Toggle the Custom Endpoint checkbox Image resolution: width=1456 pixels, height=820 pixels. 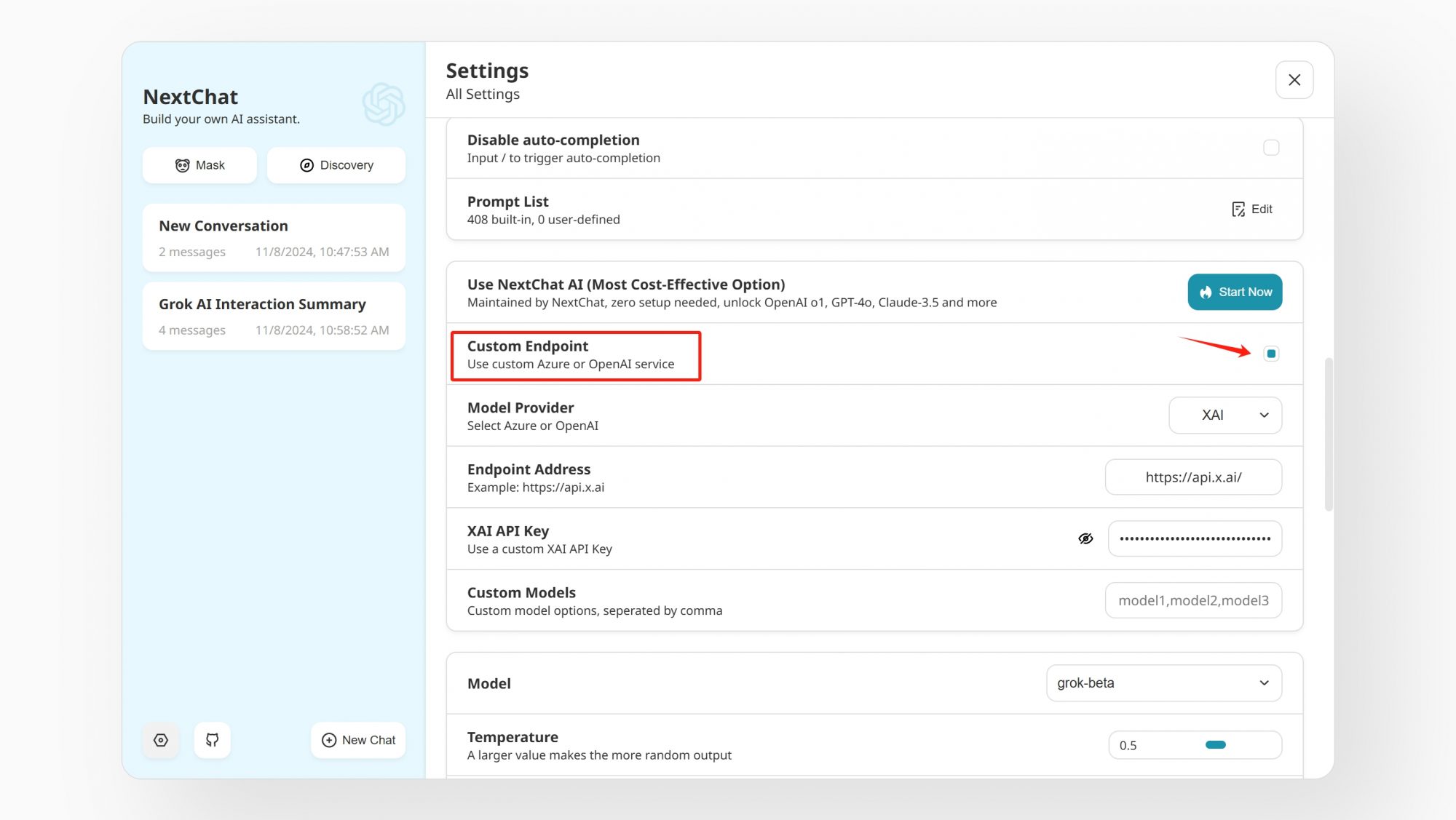click(1271, 354)
